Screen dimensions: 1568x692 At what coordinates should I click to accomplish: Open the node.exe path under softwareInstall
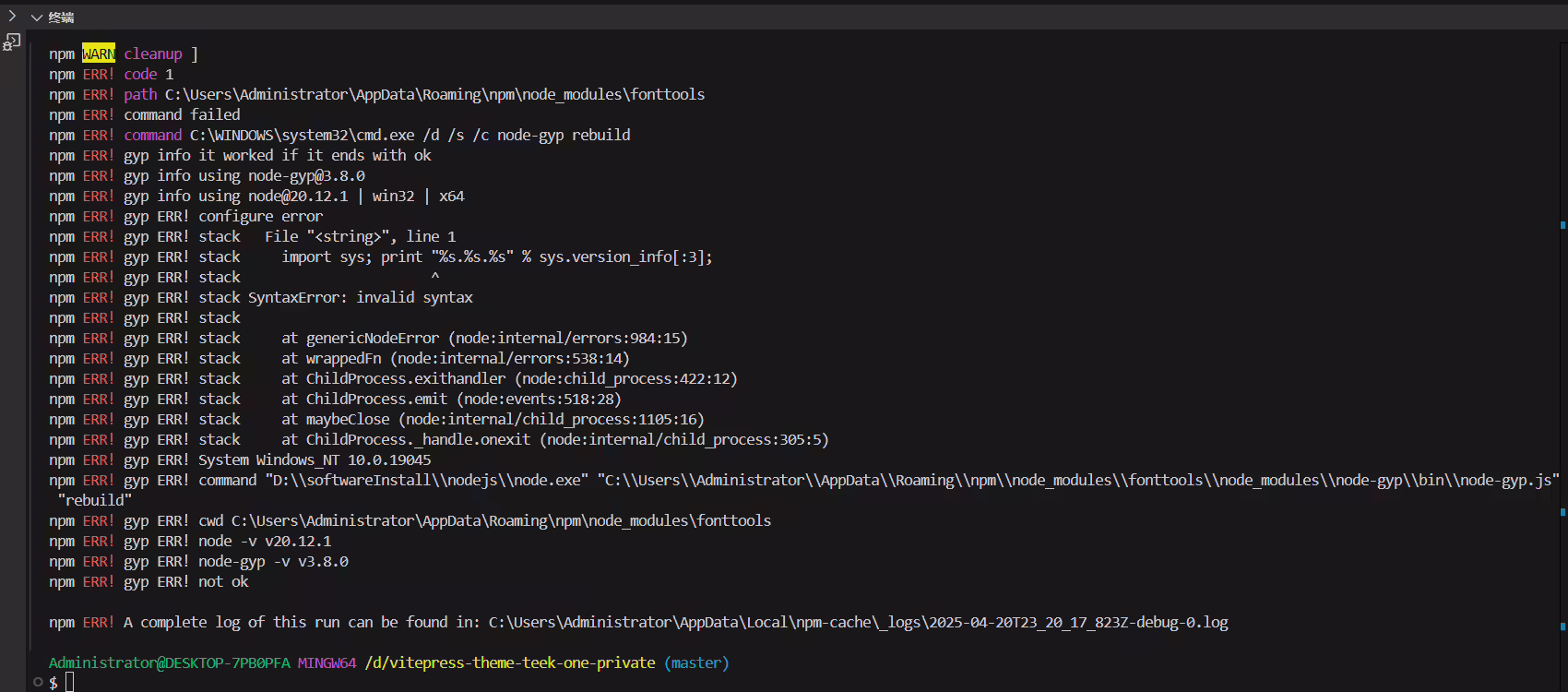[x=427, y=481]
